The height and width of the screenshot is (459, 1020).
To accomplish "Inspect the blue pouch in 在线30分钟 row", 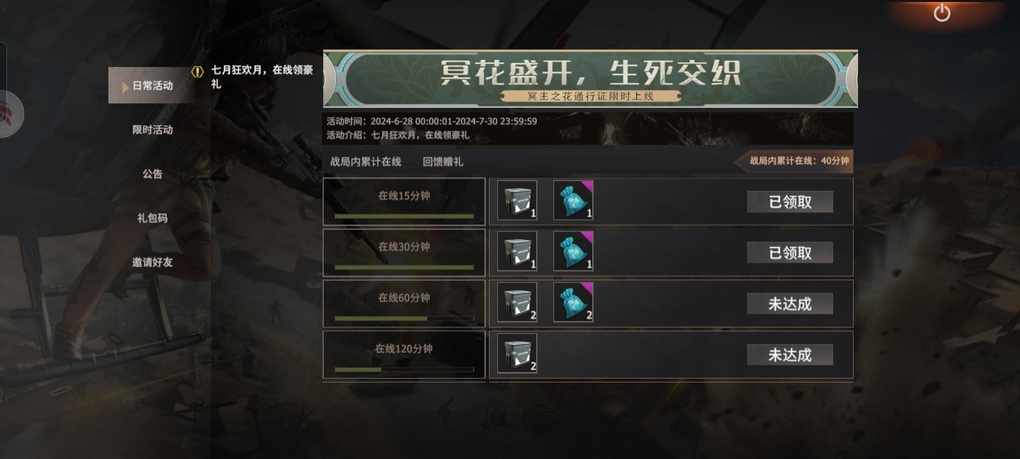I will coord(573,251).
